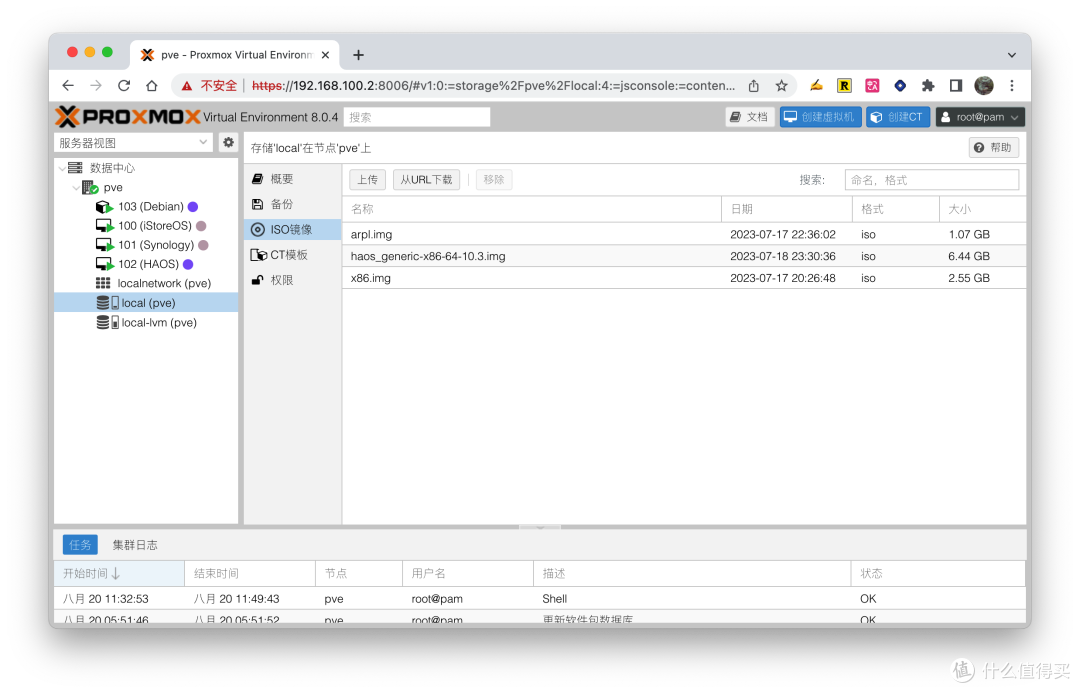
Task: Go forward in browser history
Action: [x=96, y=85]
